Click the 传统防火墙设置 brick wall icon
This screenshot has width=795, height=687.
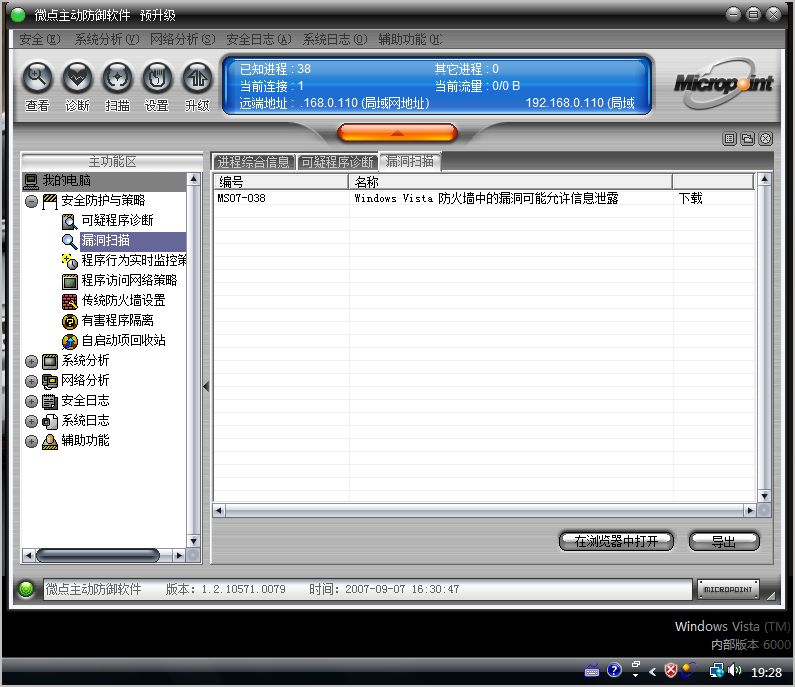pos(69,302)
